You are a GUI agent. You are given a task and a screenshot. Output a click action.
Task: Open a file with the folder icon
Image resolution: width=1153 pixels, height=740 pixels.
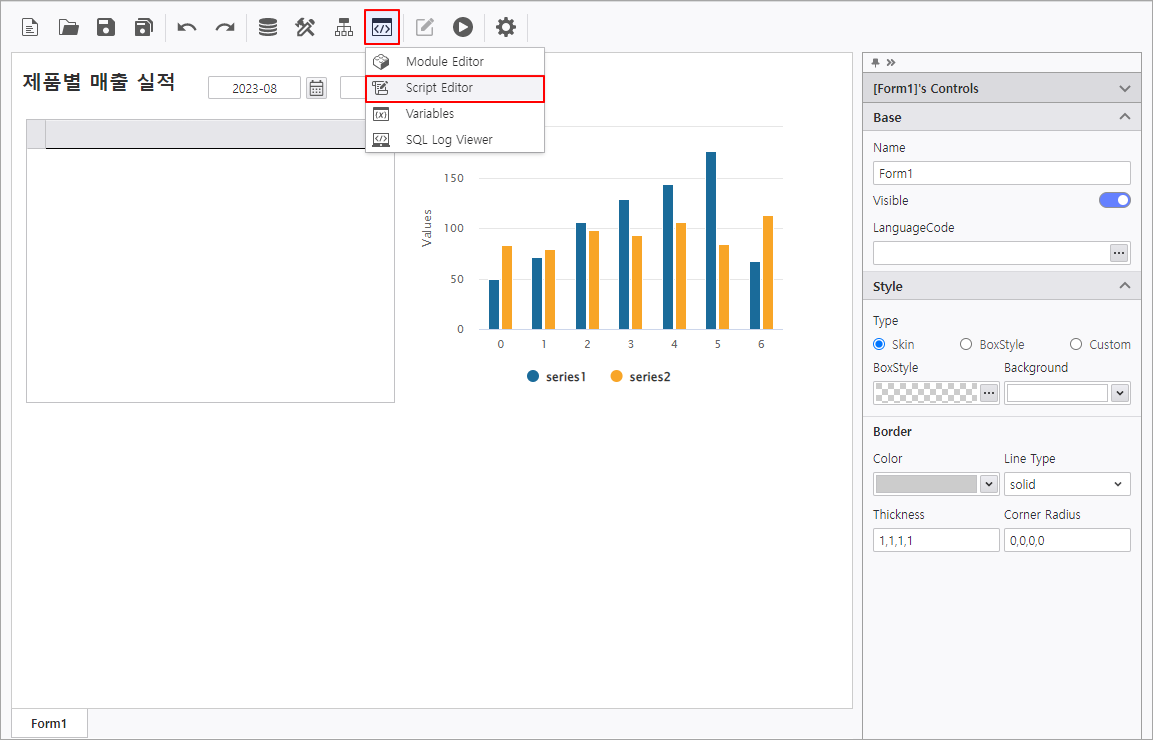click(68, 28)
